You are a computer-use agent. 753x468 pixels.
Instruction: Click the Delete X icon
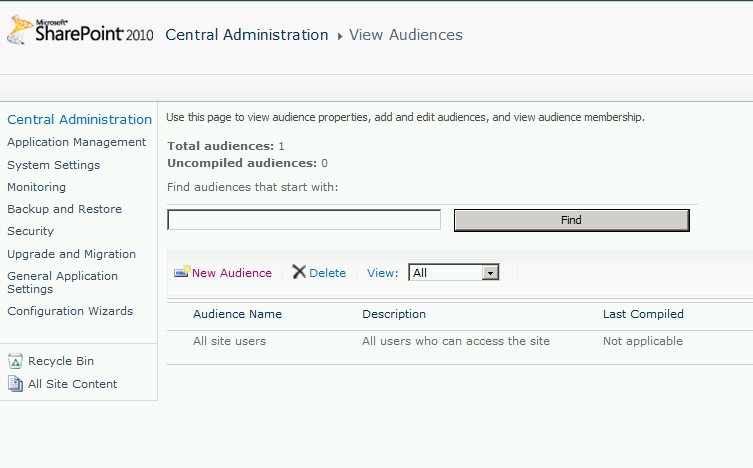(x=299, y=272)
